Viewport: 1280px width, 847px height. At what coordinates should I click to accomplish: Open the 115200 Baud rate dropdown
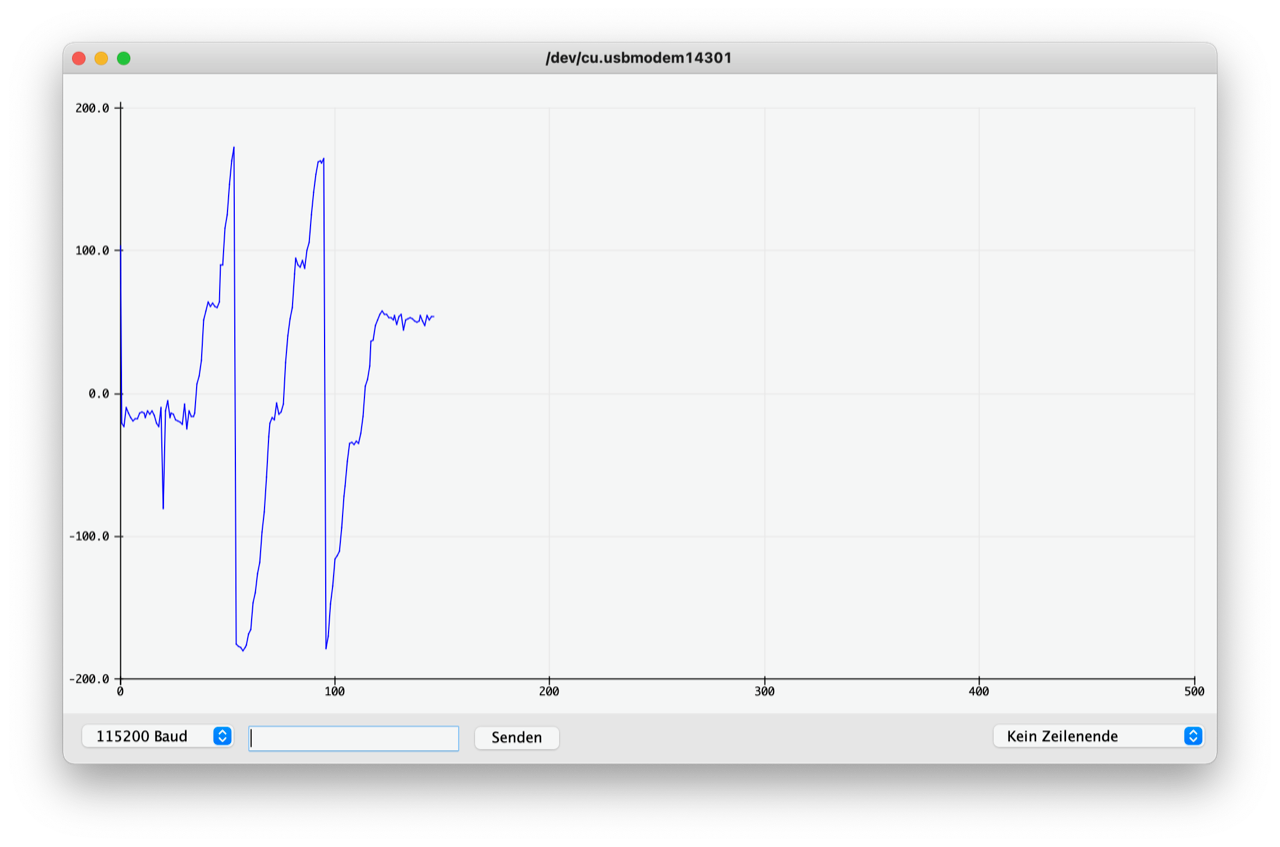157,736
